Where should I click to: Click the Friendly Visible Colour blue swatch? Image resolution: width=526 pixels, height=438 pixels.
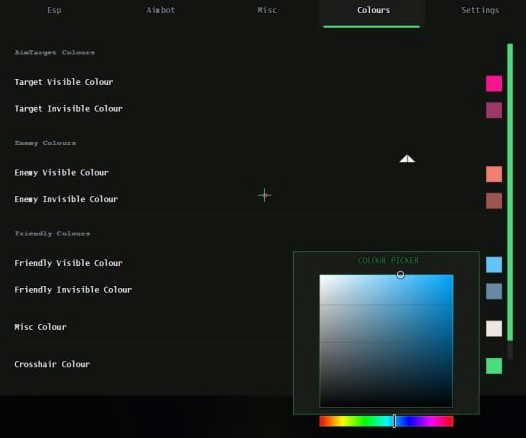tap(494, 265)
